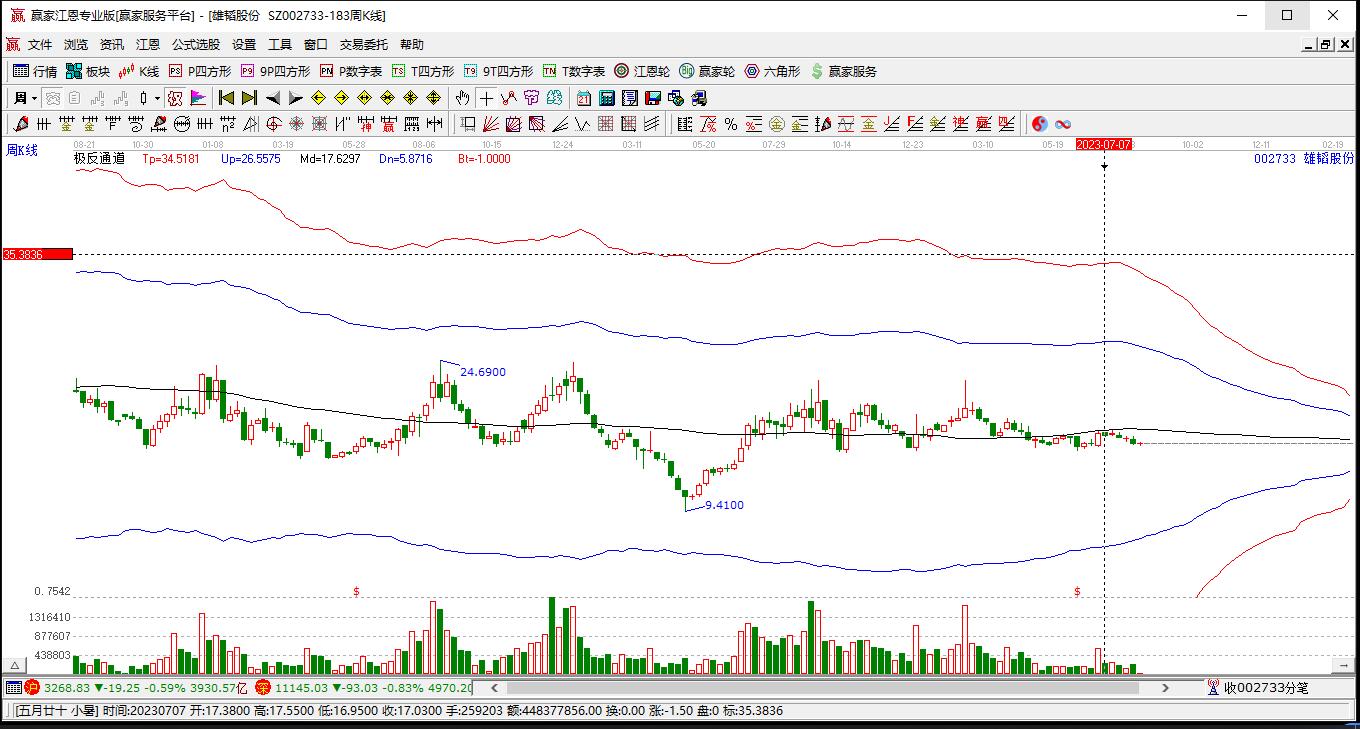This screenshot has width=1360, height=729.
Task: Click the 板块 sector button
Action: click(88, 71)
